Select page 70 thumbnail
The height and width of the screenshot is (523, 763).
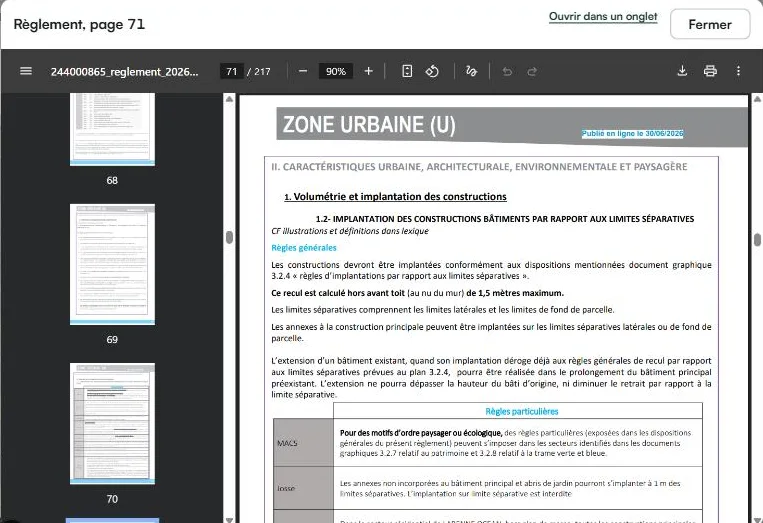(112, 423)
